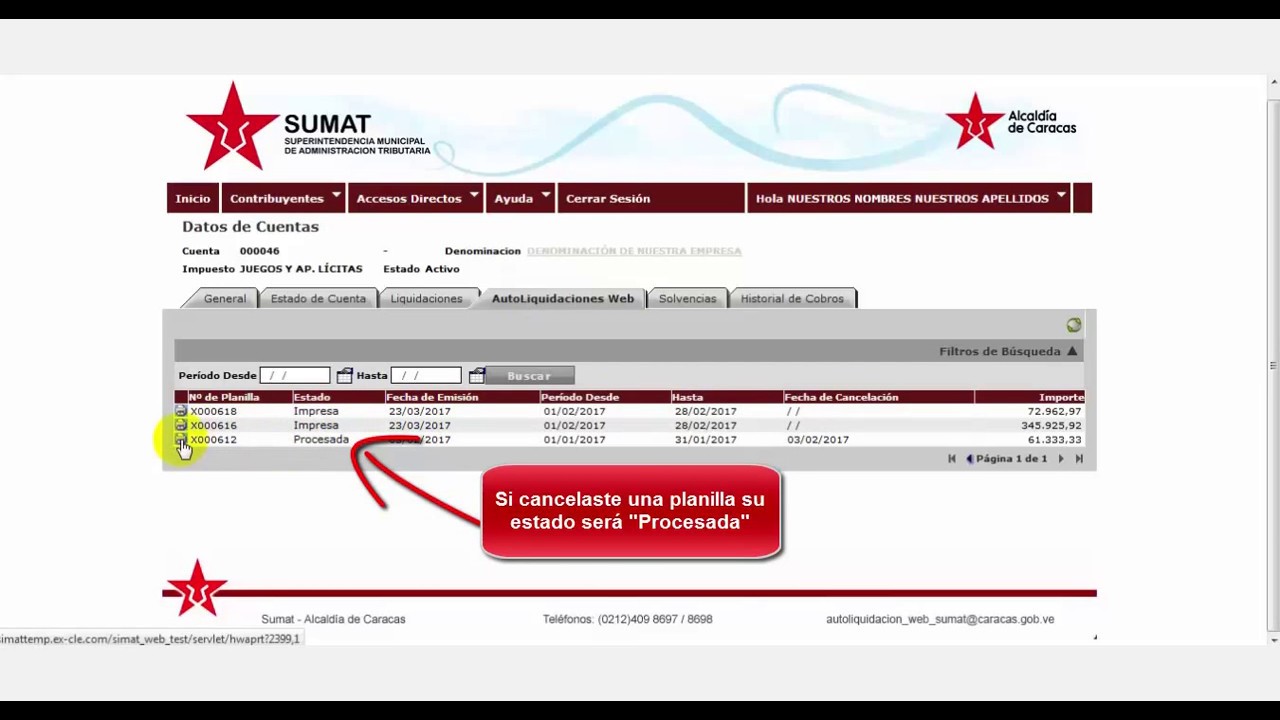Open calendar picker next to Hasta field
The width and height of the screenshot is (1280, 720).
(x=477, y=376)
